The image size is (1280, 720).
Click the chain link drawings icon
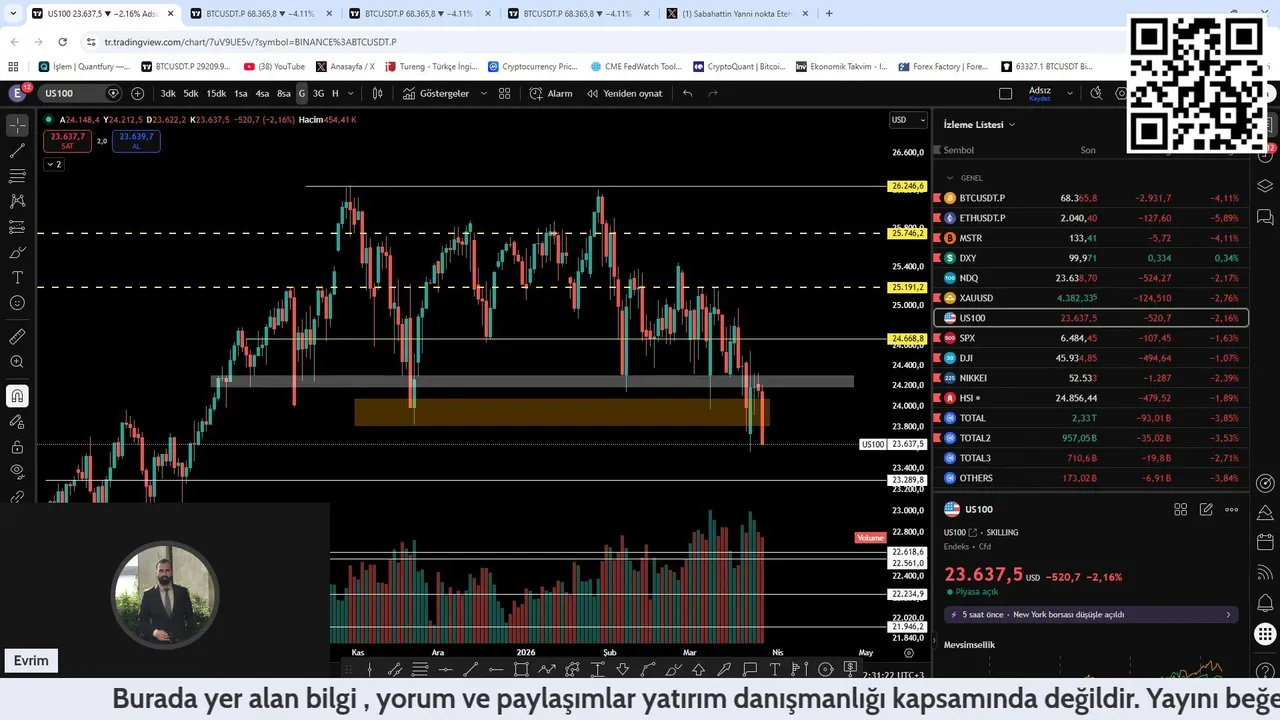[x=17, y=496]
